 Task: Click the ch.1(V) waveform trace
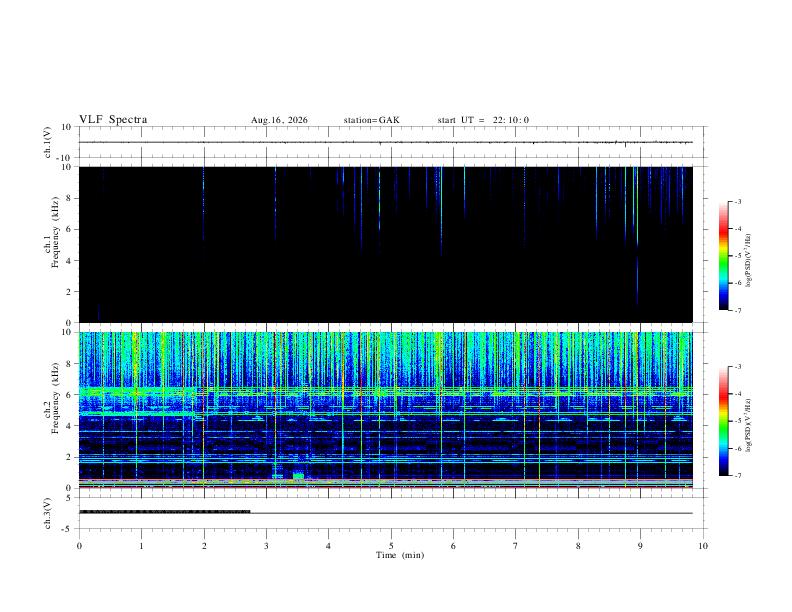385,142
